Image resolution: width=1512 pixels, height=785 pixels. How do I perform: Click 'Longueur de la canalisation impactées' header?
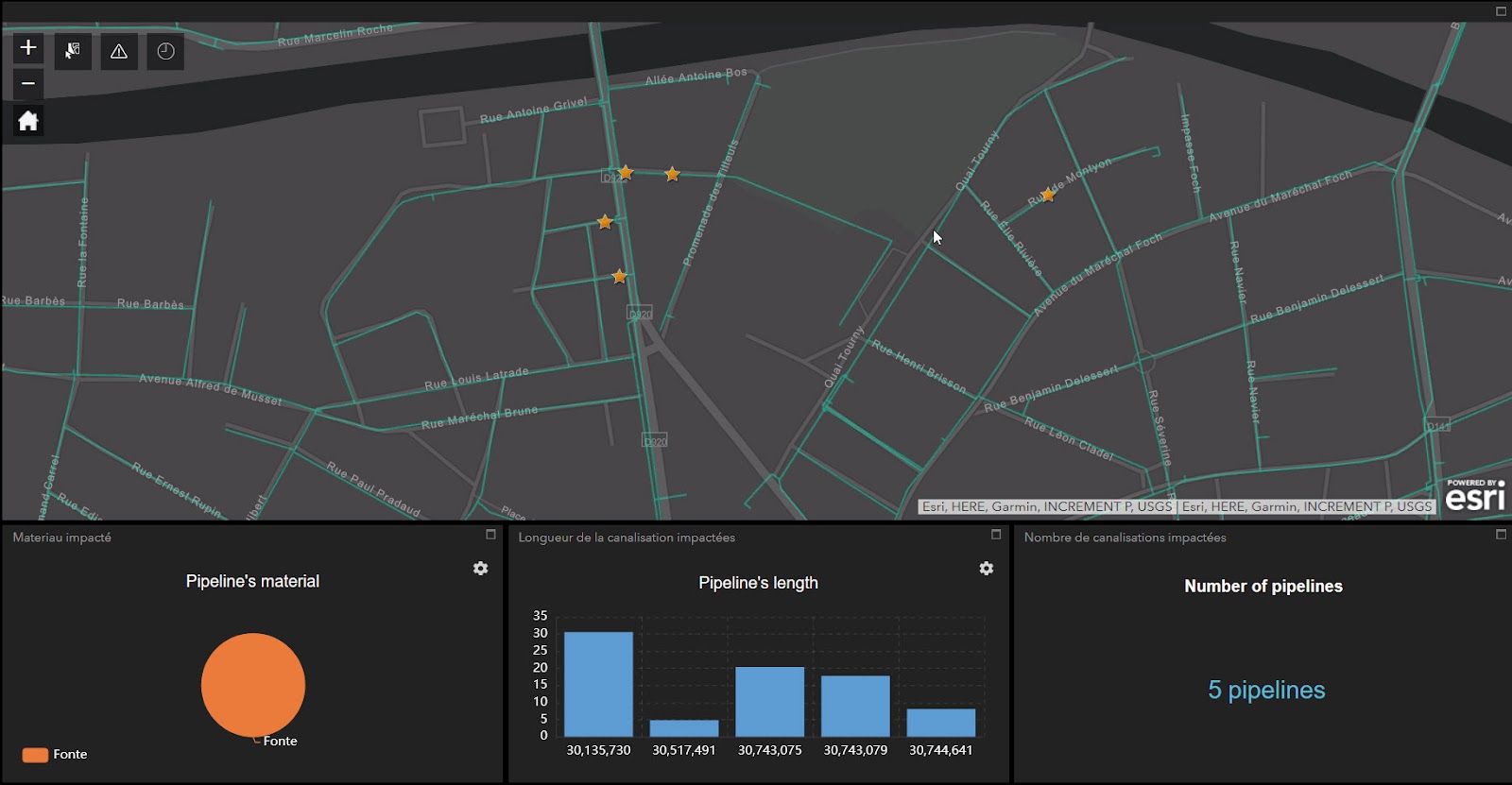[x=627, y=538]
